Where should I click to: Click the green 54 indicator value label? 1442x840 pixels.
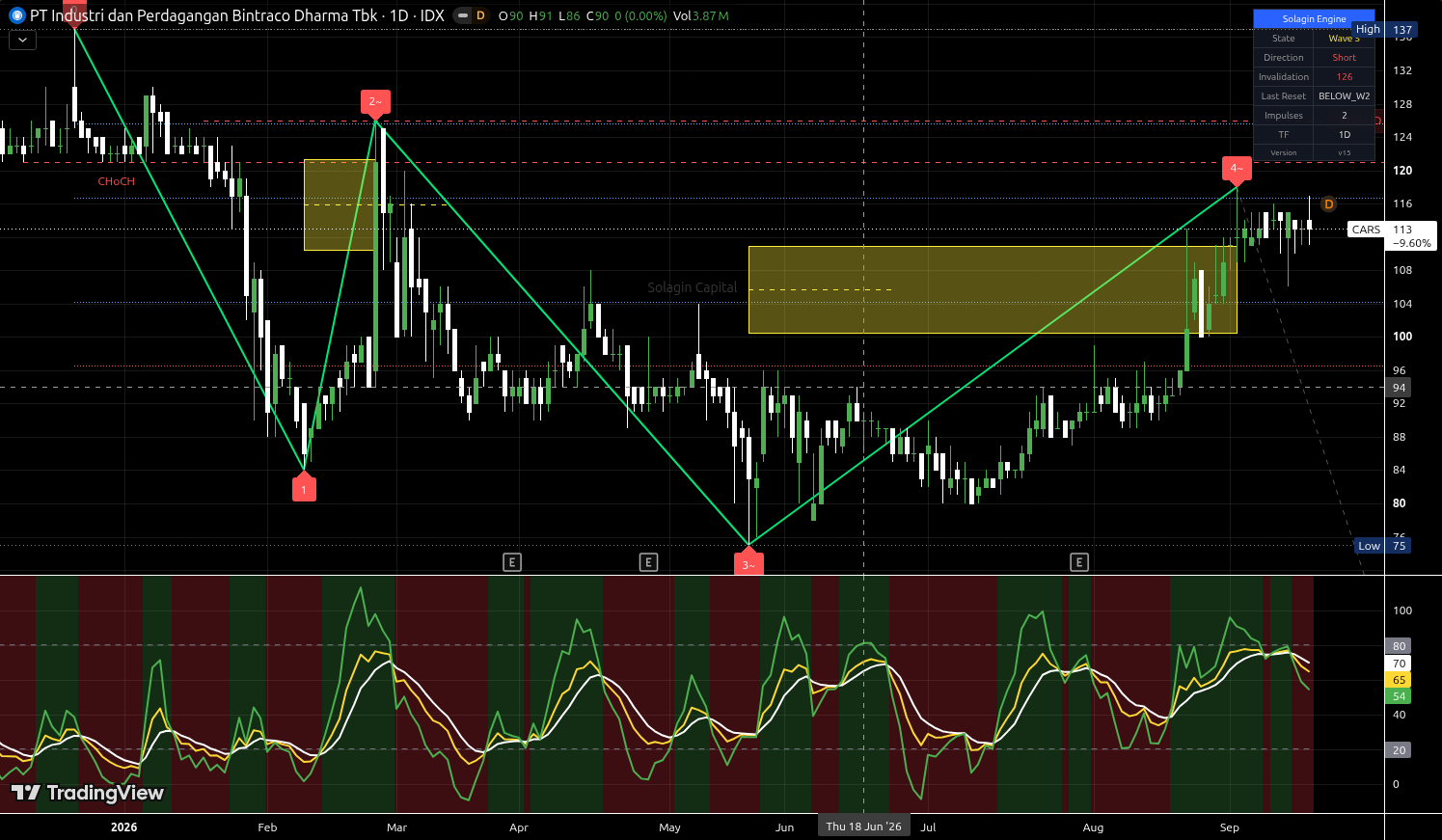click(1399, 696)
